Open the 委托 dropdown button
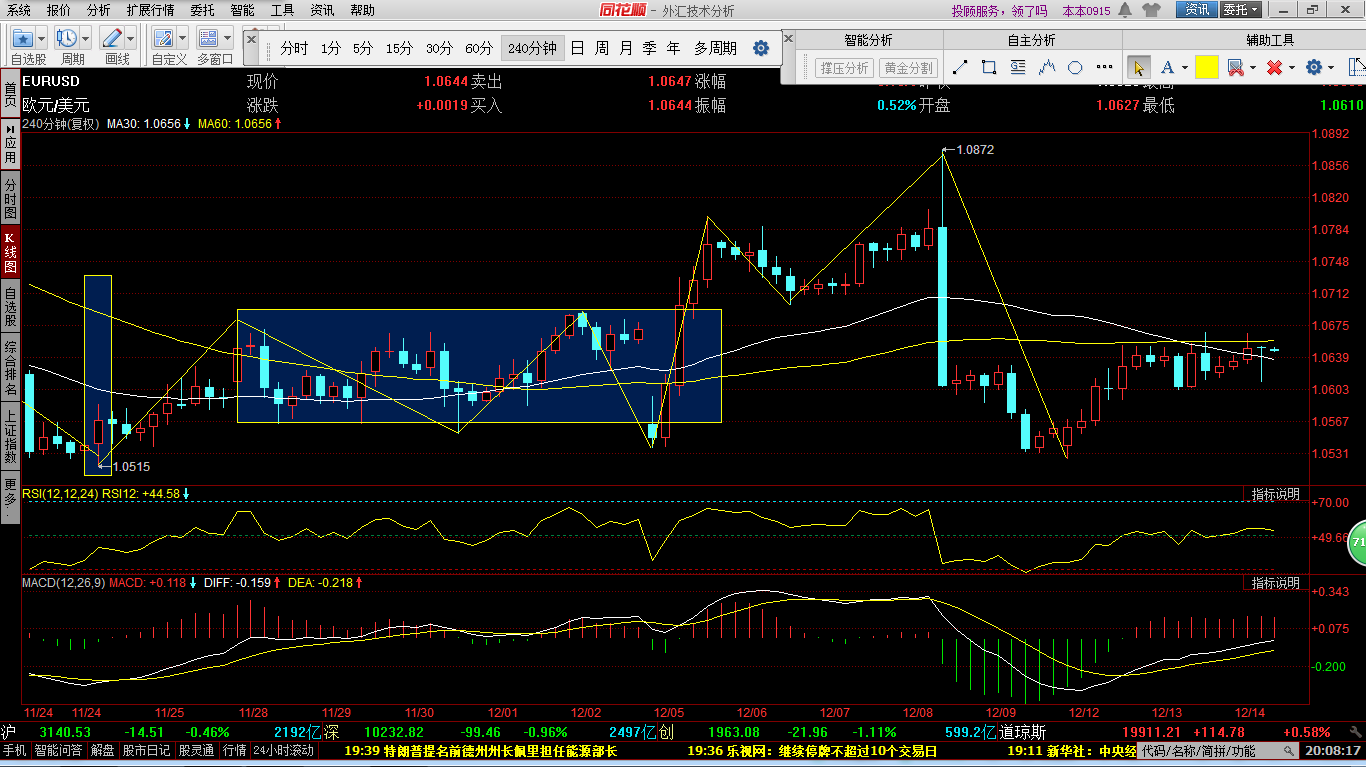Viewport: 1366px width, 767px height. (1241, 10)
